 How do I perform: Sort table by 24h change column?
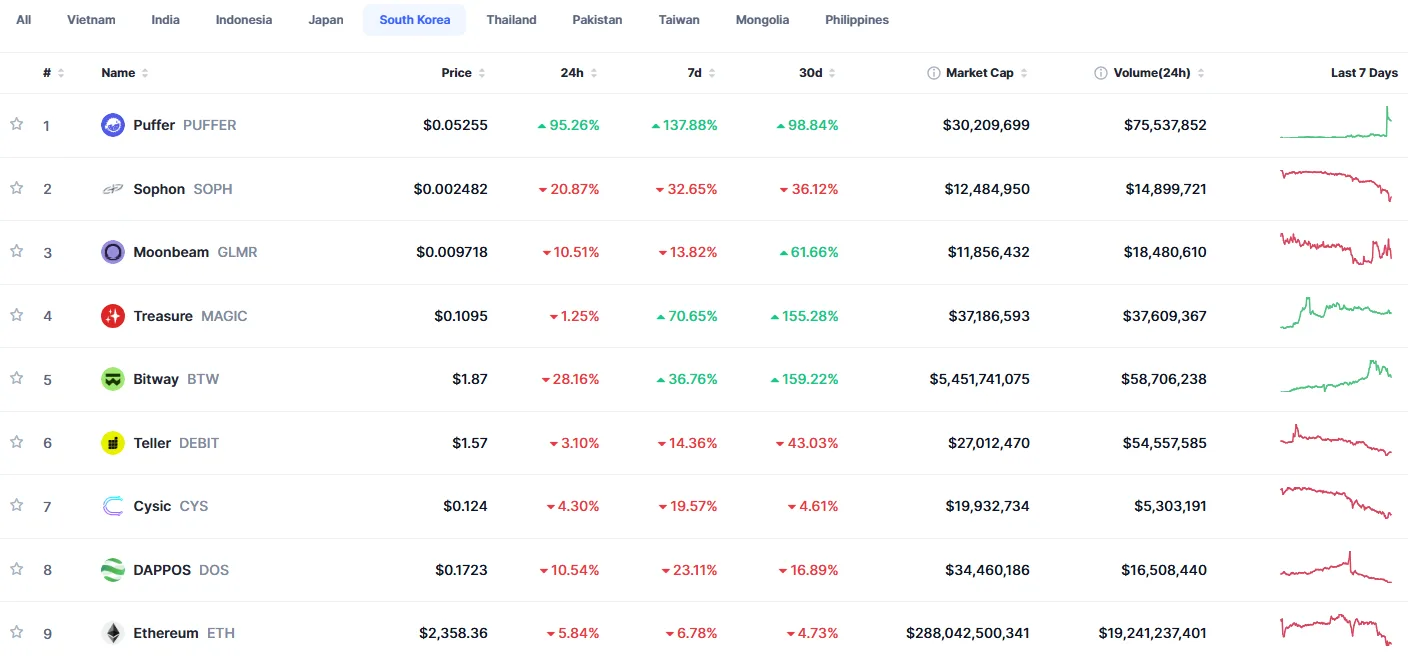coord(580,73)
